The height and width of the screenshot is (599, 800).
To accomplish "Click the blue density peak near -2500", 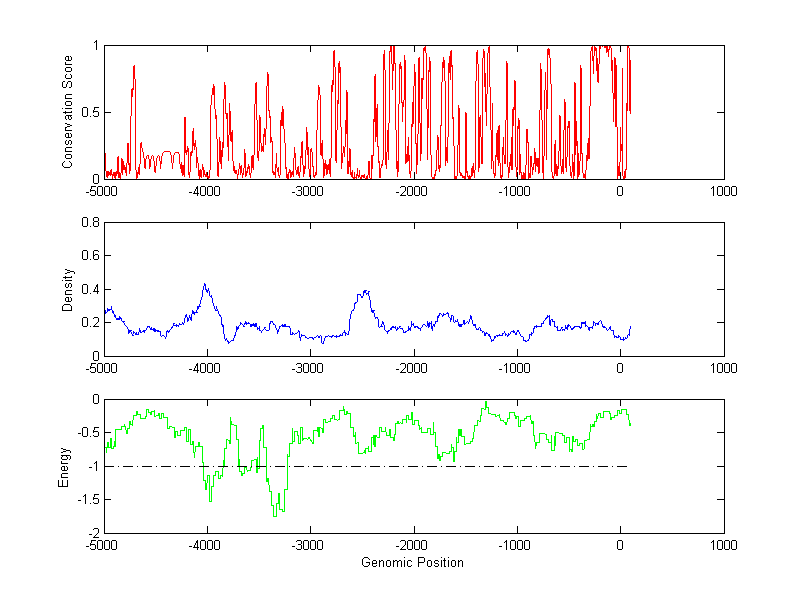I will click(366, 292).
